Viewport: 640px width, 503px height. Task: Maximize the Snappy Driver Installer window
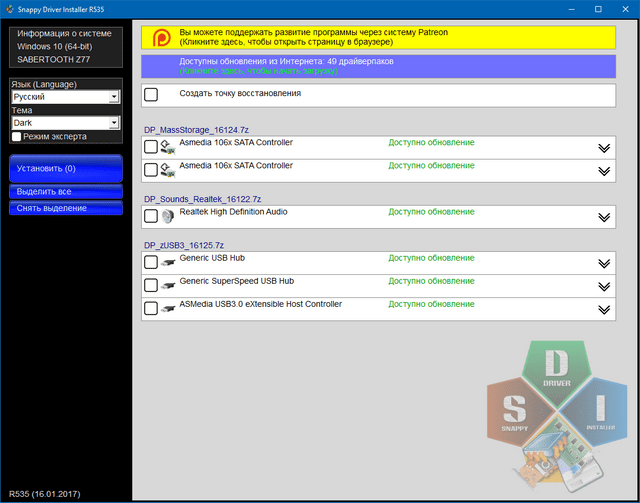coord(598,9)
